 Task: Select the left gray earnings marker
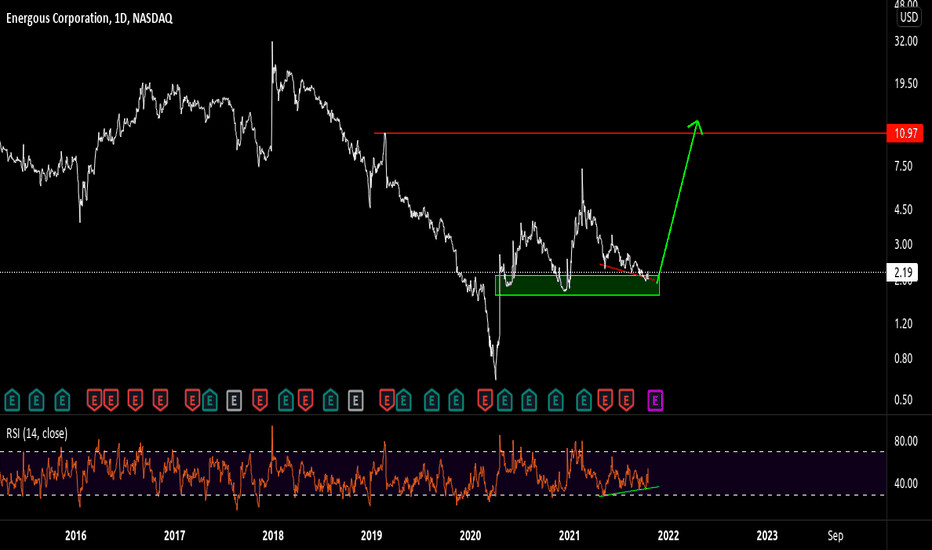point(234,401)
